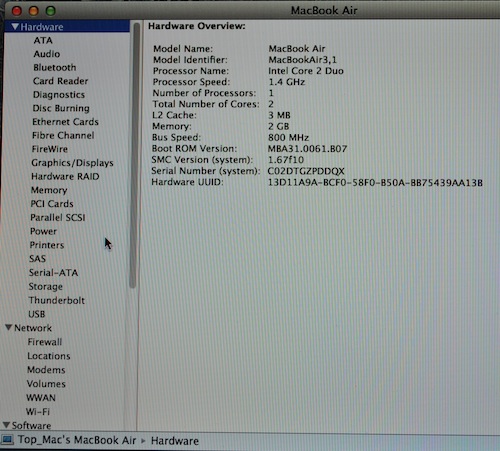Select the USB sidebar item
Viewport: 500px width, 451px height.
pos(37,314)
